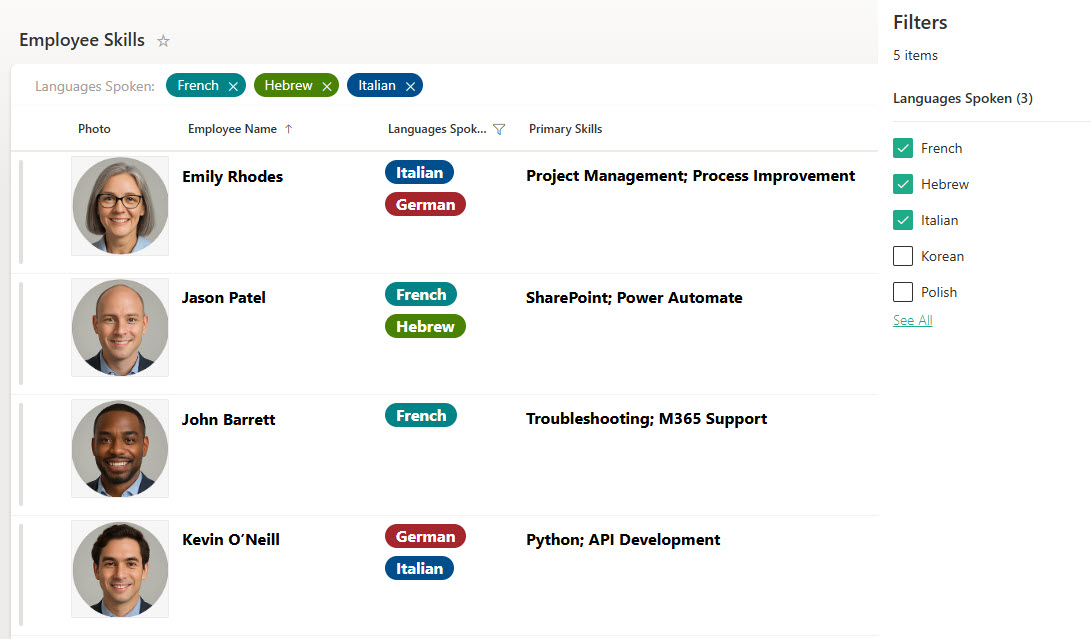This screenshot has width=1091, height=639.
Task: Clear the Italian filter chip
Action: click(410, 85)
